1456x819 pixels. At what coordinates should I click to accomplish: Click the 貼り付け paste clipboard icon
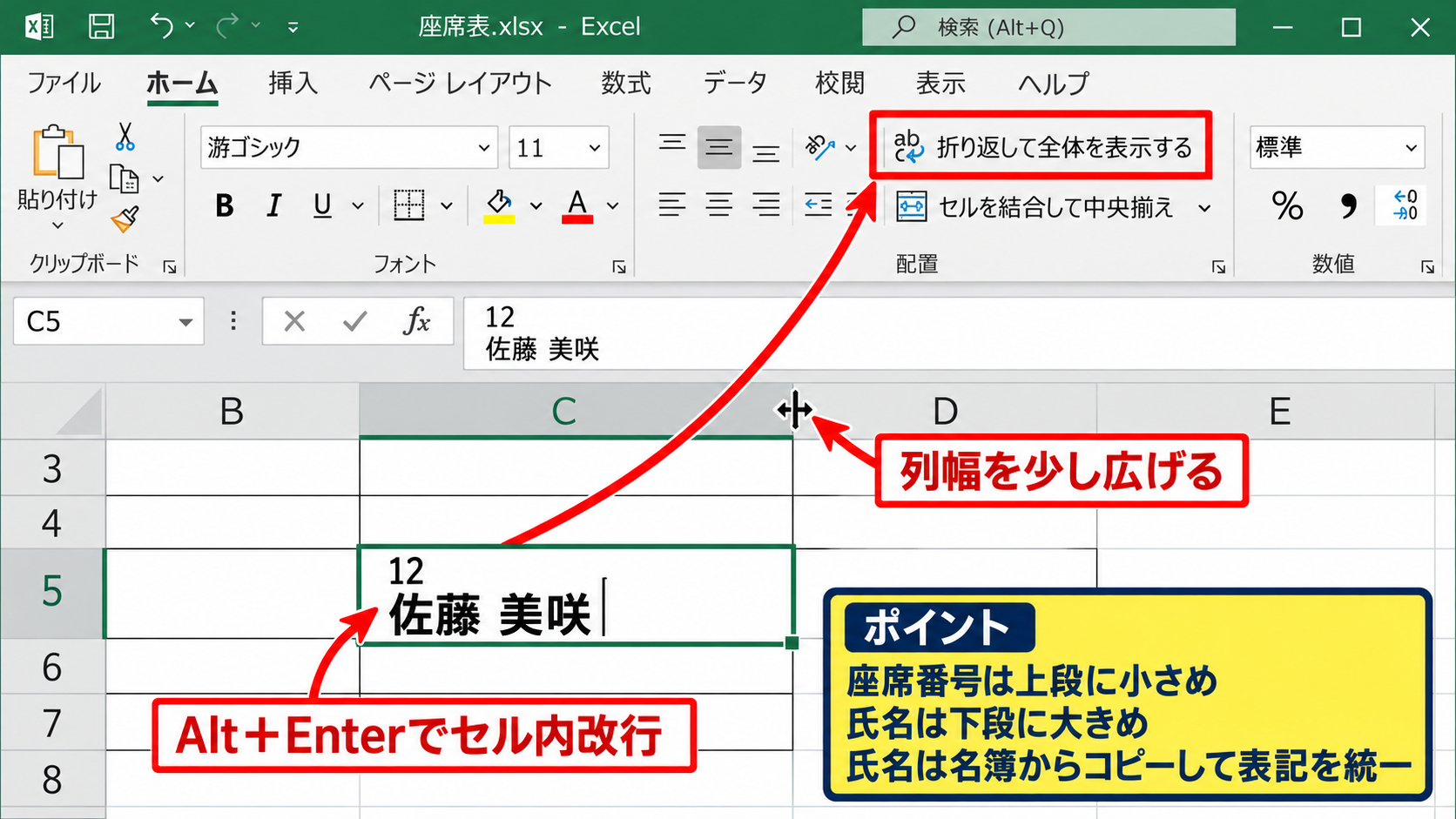pyautogui.click(x=57, y=152)
